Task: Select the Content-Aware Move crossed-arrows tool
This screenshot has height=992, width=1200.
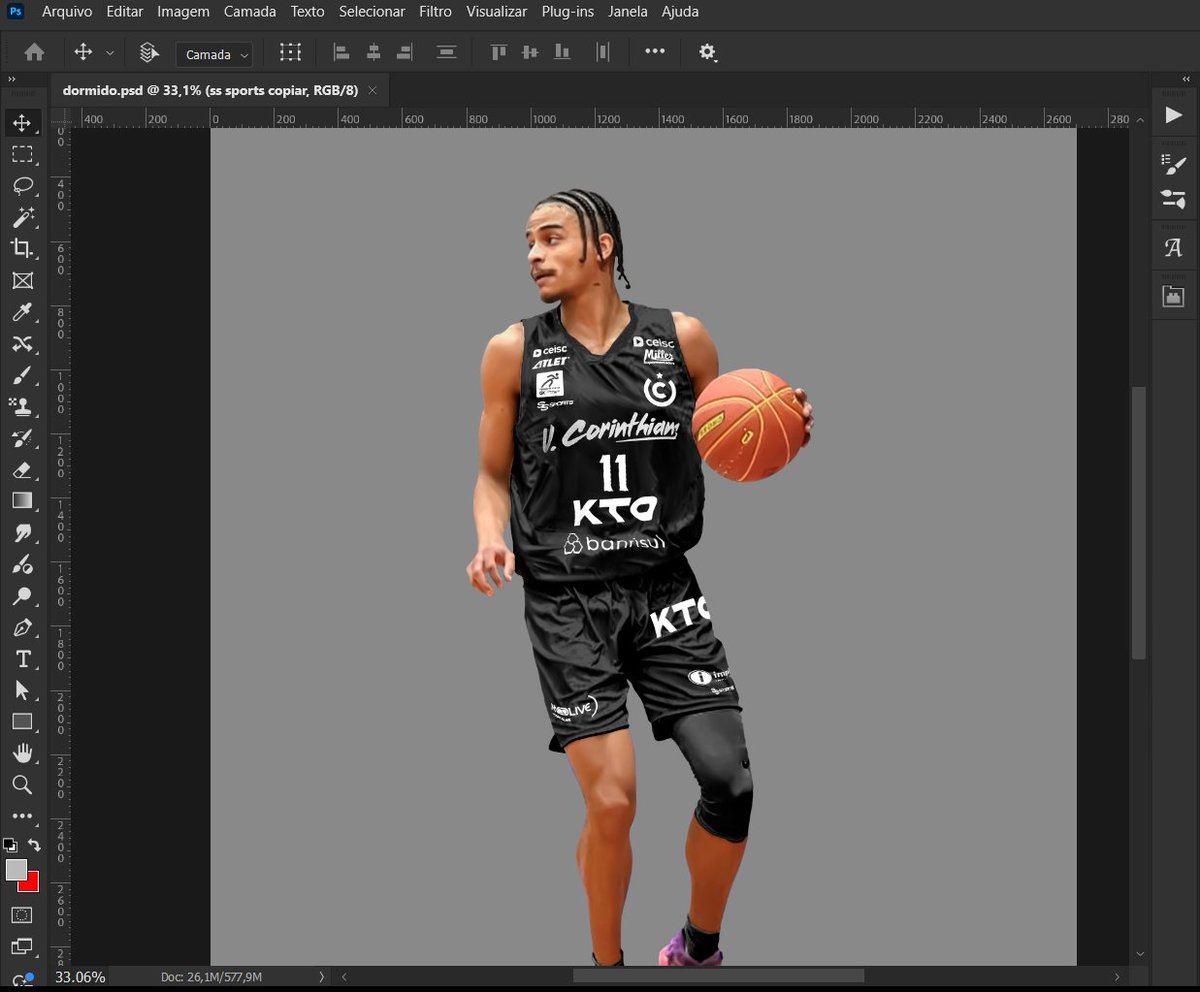Action: (22, 344)
